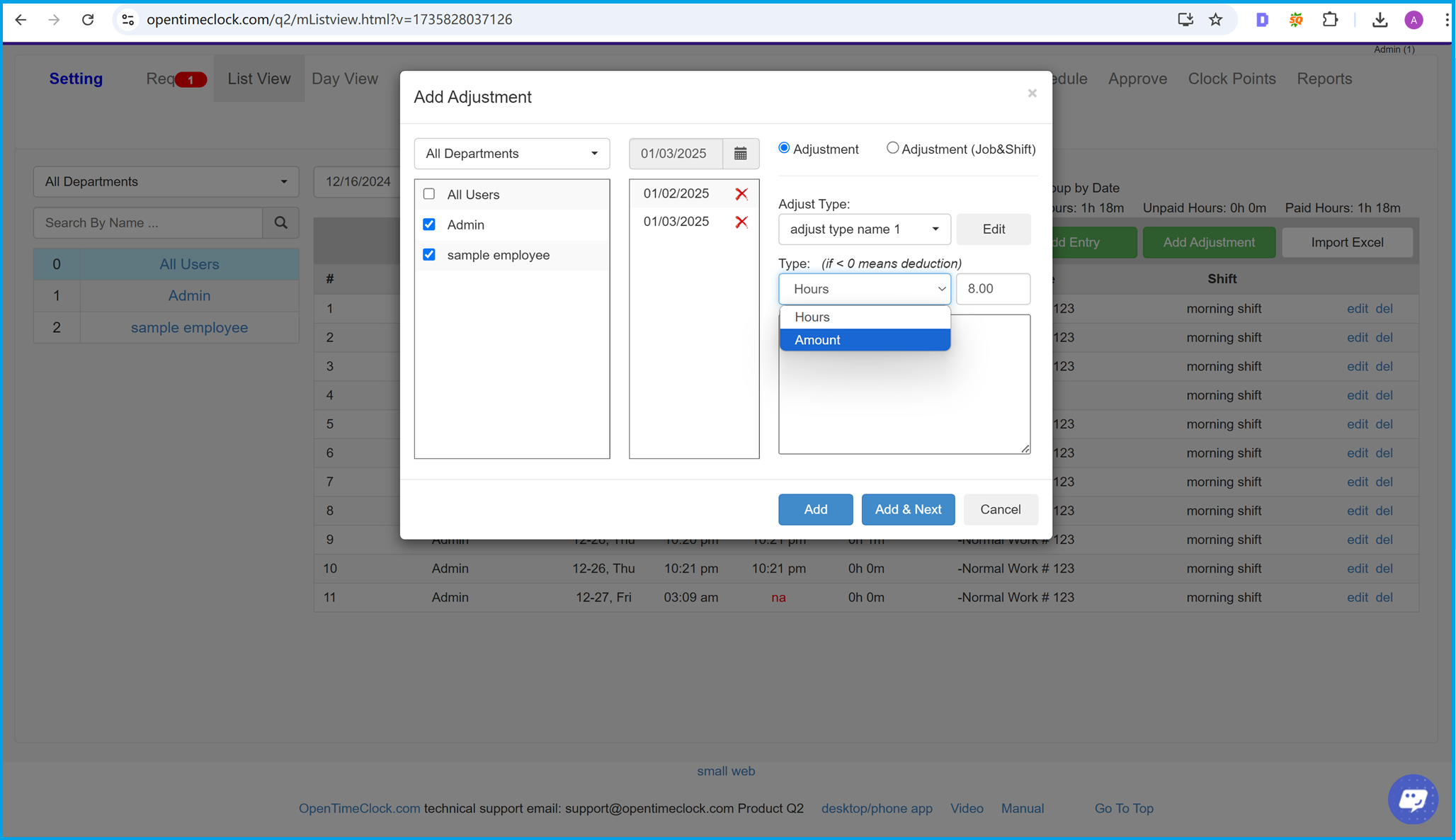Click the Import Excel button
The image size is (1456, 840).
[1347, 243]
